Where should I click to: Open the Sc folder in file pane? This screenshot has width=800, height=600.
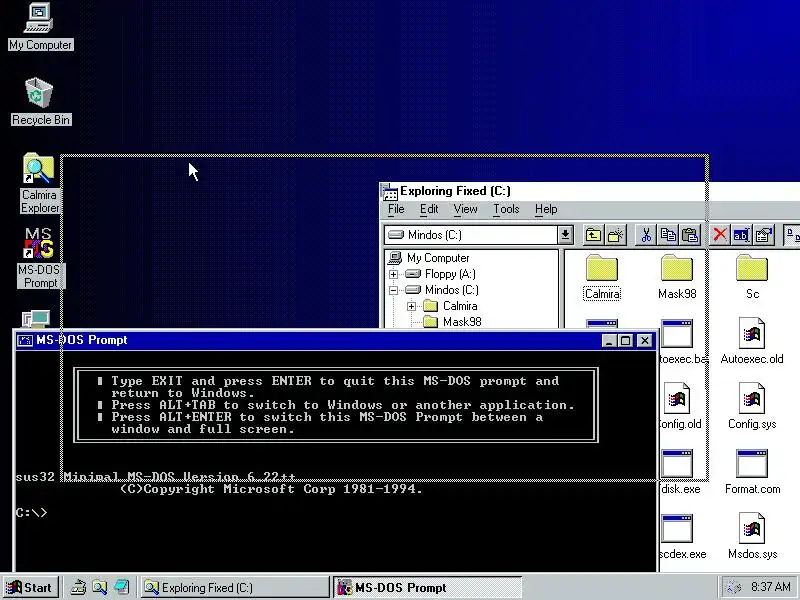(752, 277)
